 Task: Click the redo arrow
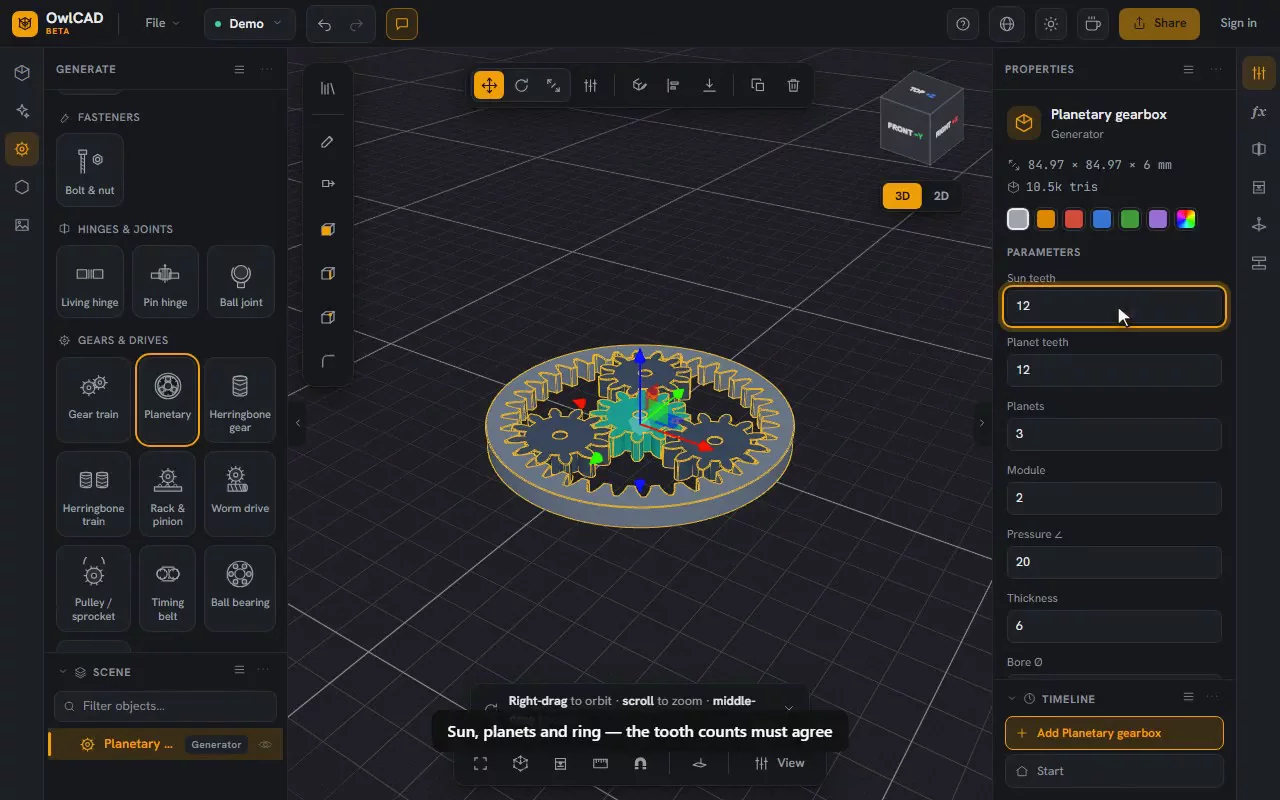(357, 24)
